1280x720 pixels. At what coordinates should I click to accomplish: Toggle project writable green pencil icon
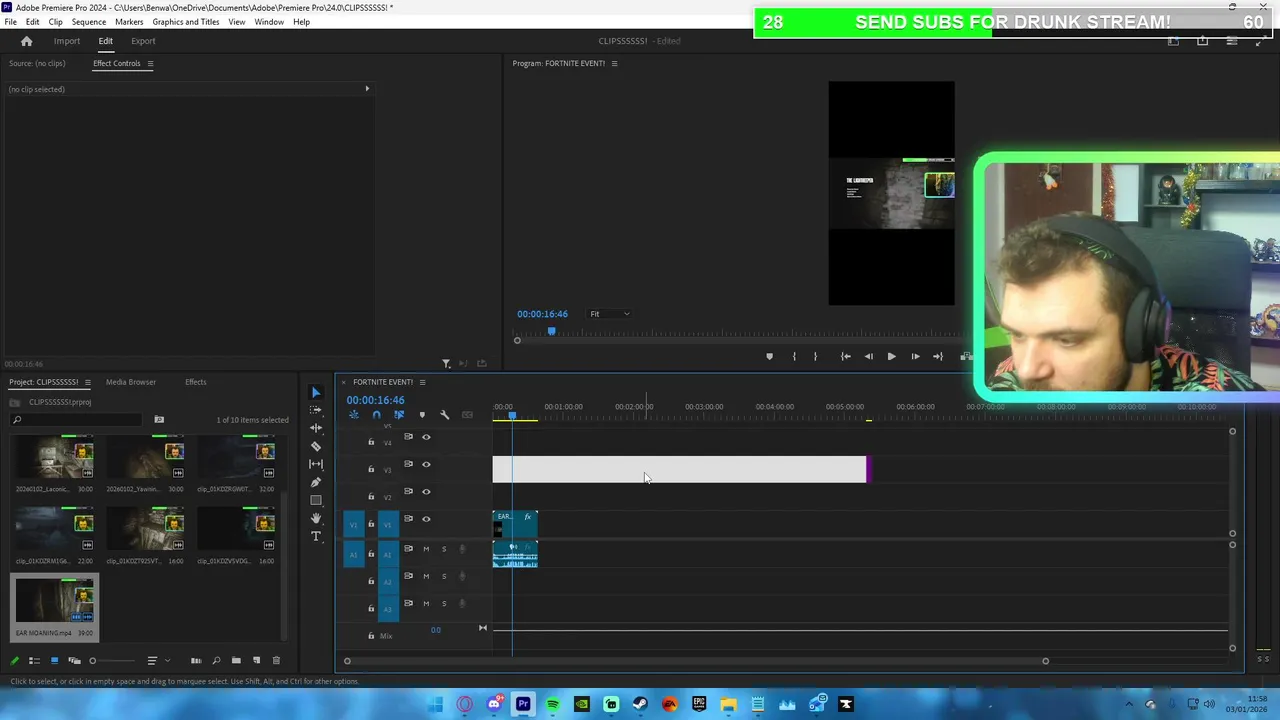[x=14, y=660]
